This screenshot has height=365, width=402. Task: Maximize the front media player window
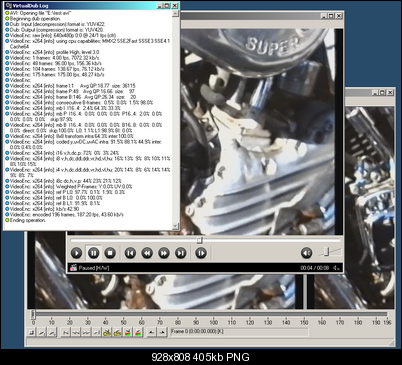pos(331,16)
